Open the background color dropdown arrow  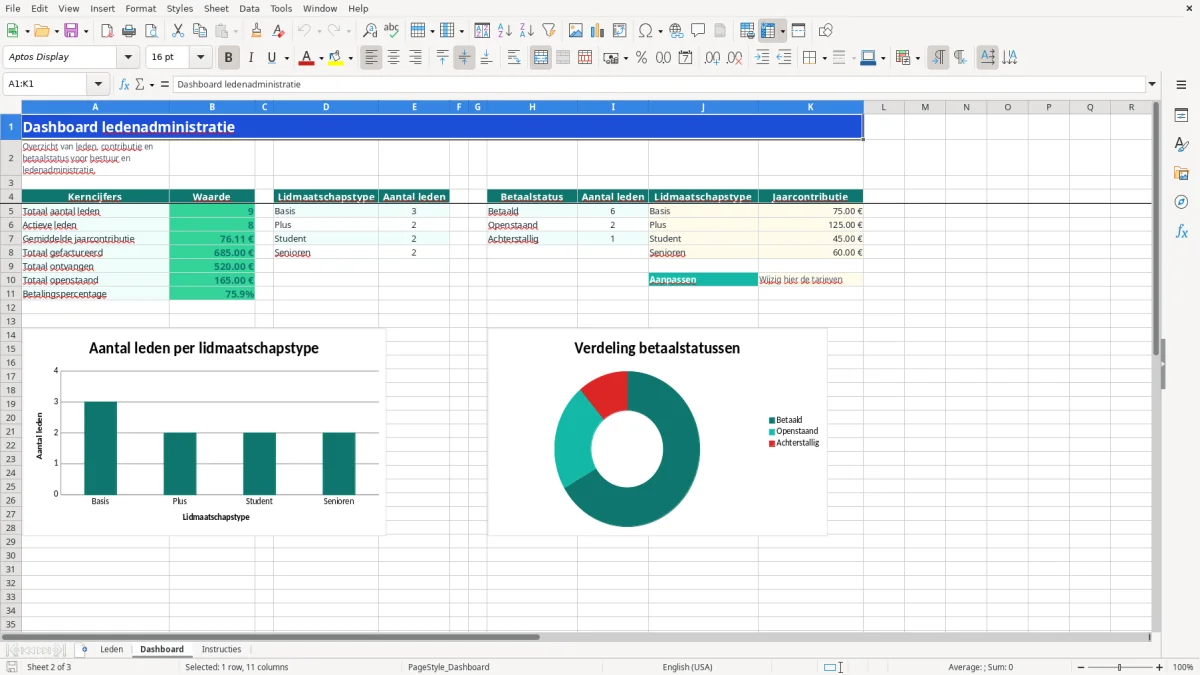(350, 58)
